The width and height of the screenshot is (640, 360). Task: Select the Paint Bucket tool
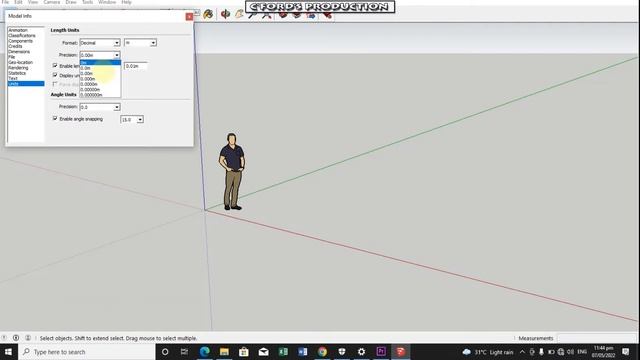click(208, 14)
